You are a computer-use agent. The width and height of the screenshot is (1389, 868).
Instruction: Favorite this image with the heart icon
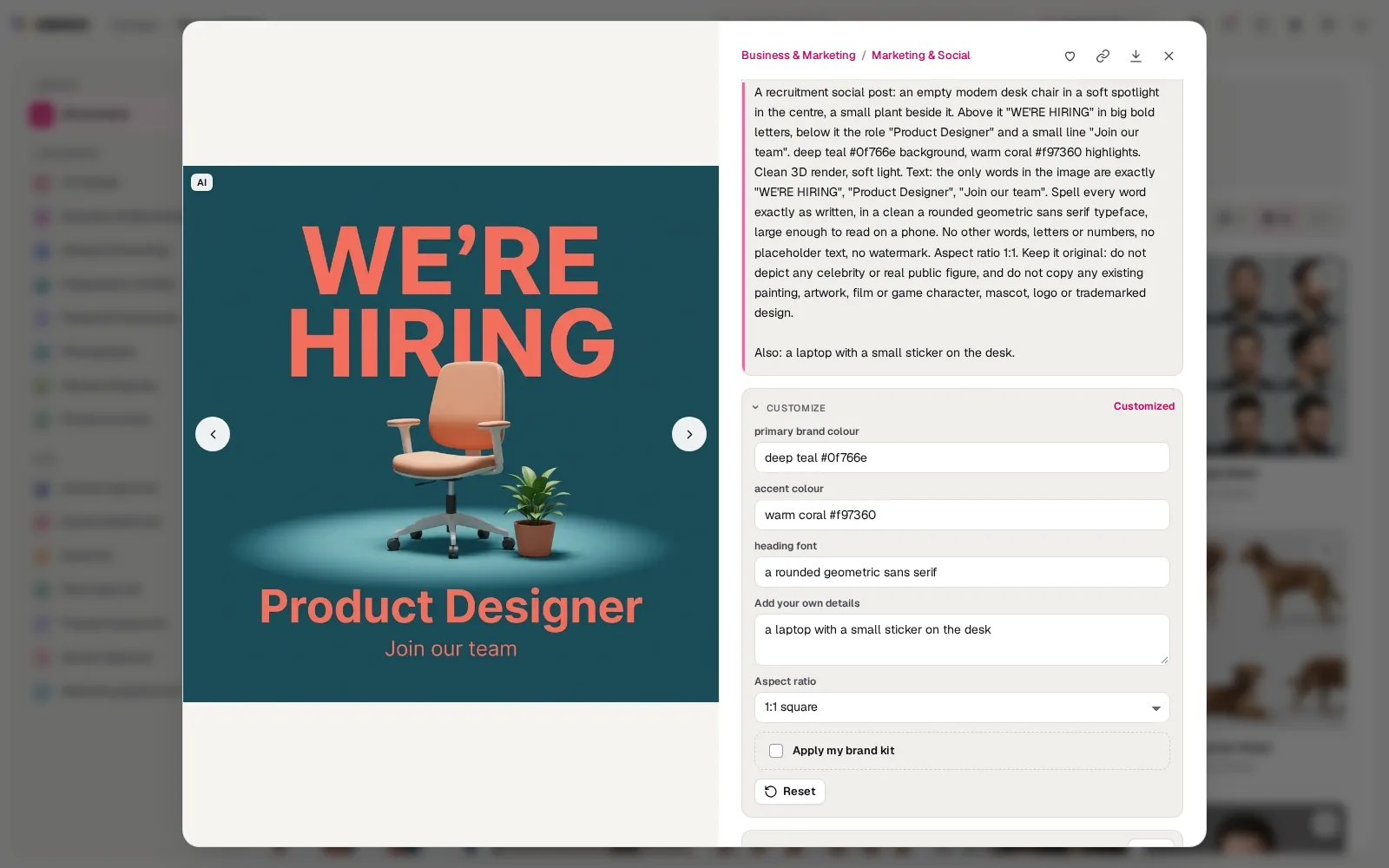point(1070,56)
